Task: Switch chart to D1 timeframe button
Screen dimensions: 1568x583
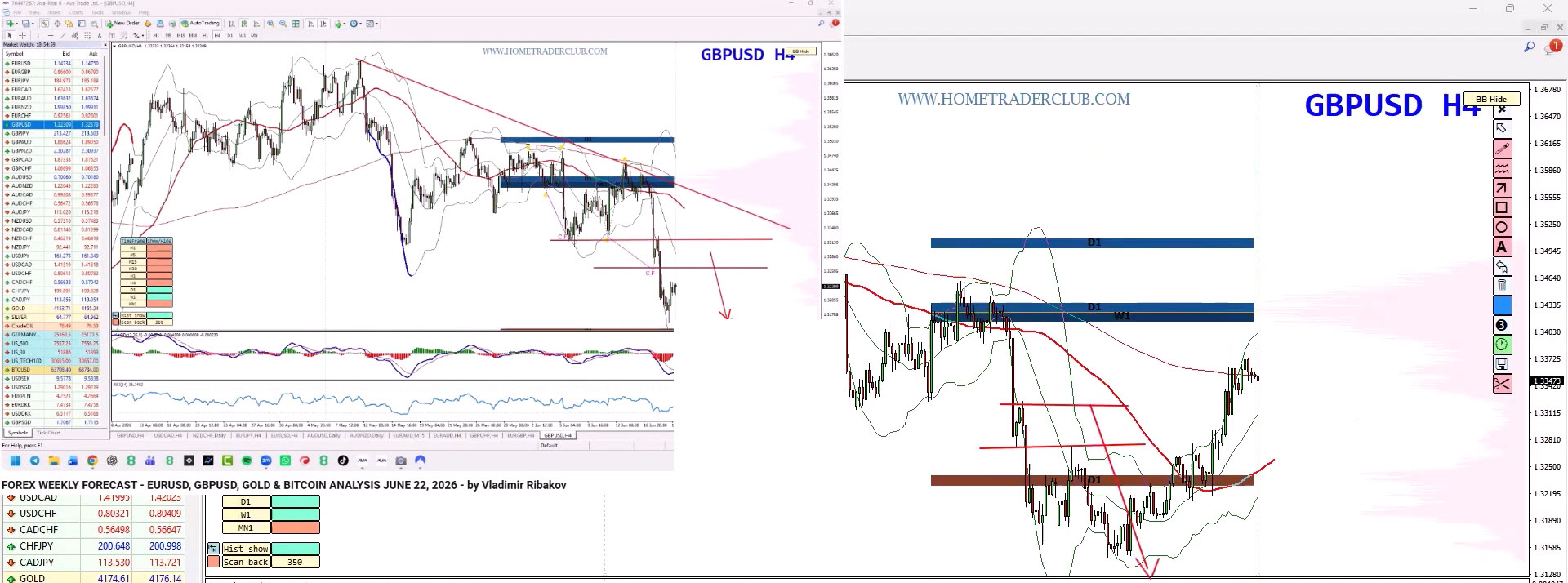Action: [229, 35]
